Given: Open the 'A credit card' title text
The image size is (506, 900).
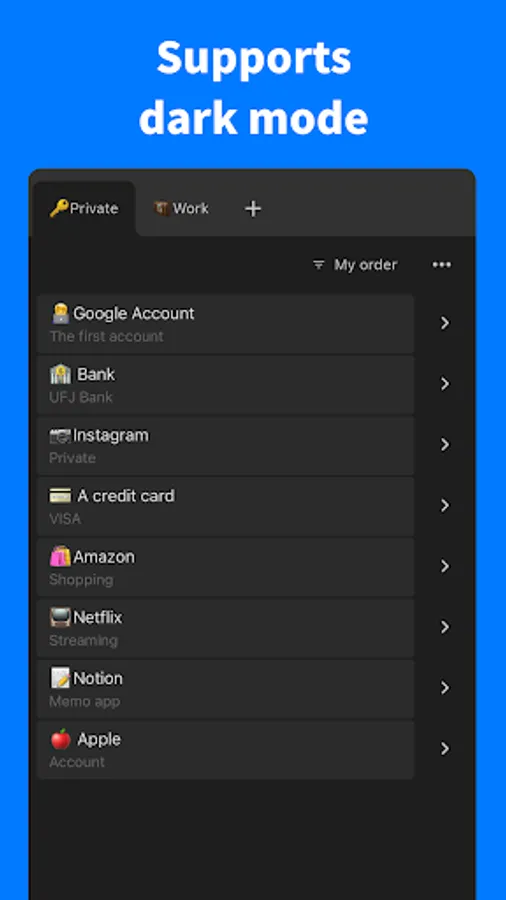Looking at the screenshot, I should point(126,496).
